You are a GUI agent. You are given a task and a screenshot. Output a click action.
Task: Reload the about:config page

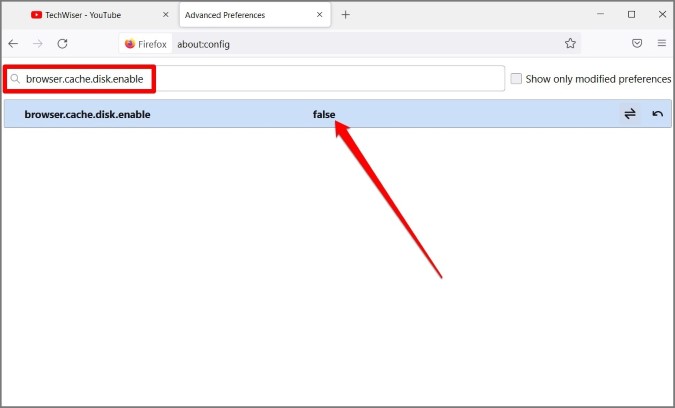point(62,43)
